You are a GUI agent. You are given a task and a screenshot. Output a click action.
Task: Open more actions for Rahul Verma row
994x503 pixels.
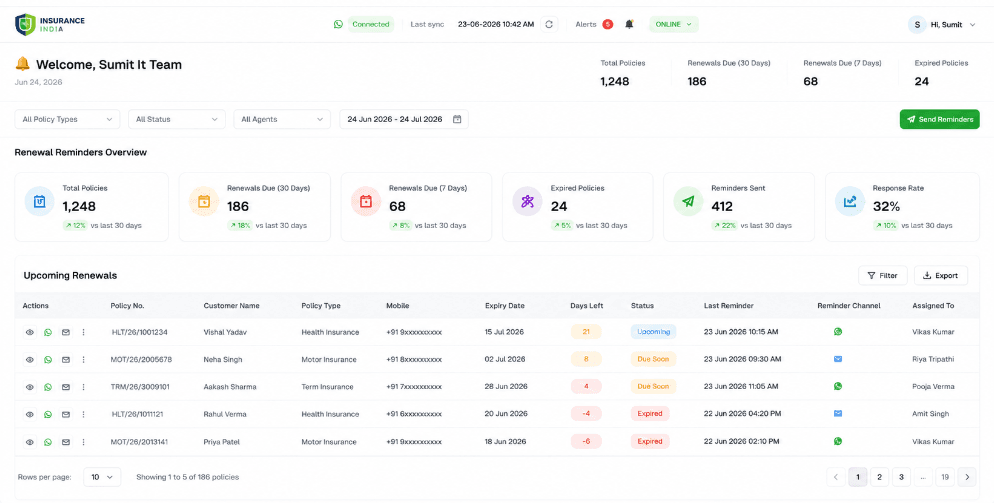pyautogui.click(x=83, y=414)
